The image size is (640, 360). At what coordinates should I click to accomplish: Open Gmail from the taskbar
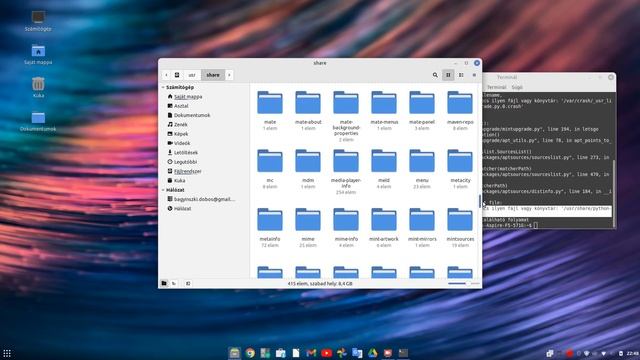[x=311, y=353]
